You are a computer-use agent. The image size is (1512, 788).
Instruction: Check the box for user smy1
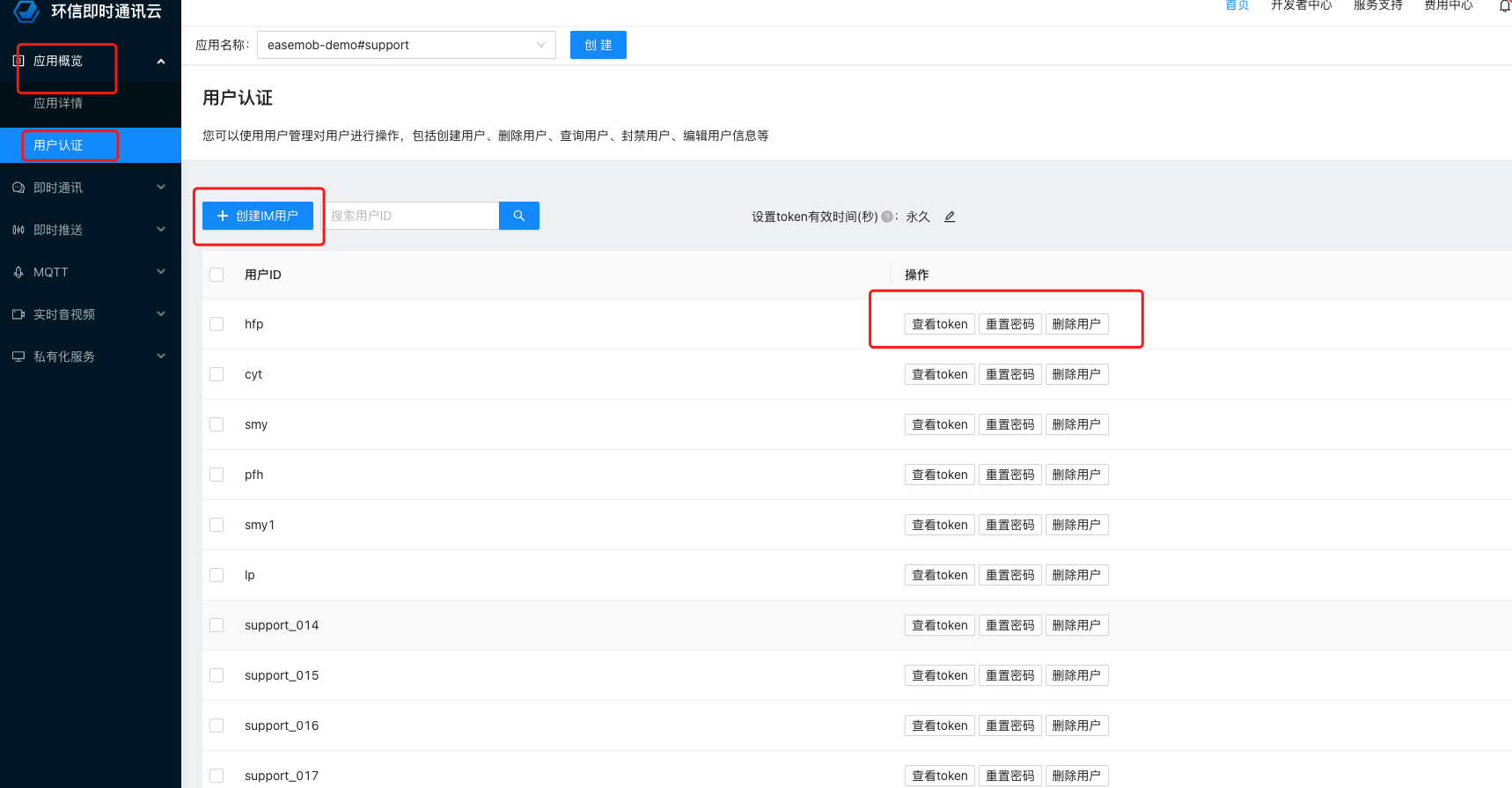point(217,525)
